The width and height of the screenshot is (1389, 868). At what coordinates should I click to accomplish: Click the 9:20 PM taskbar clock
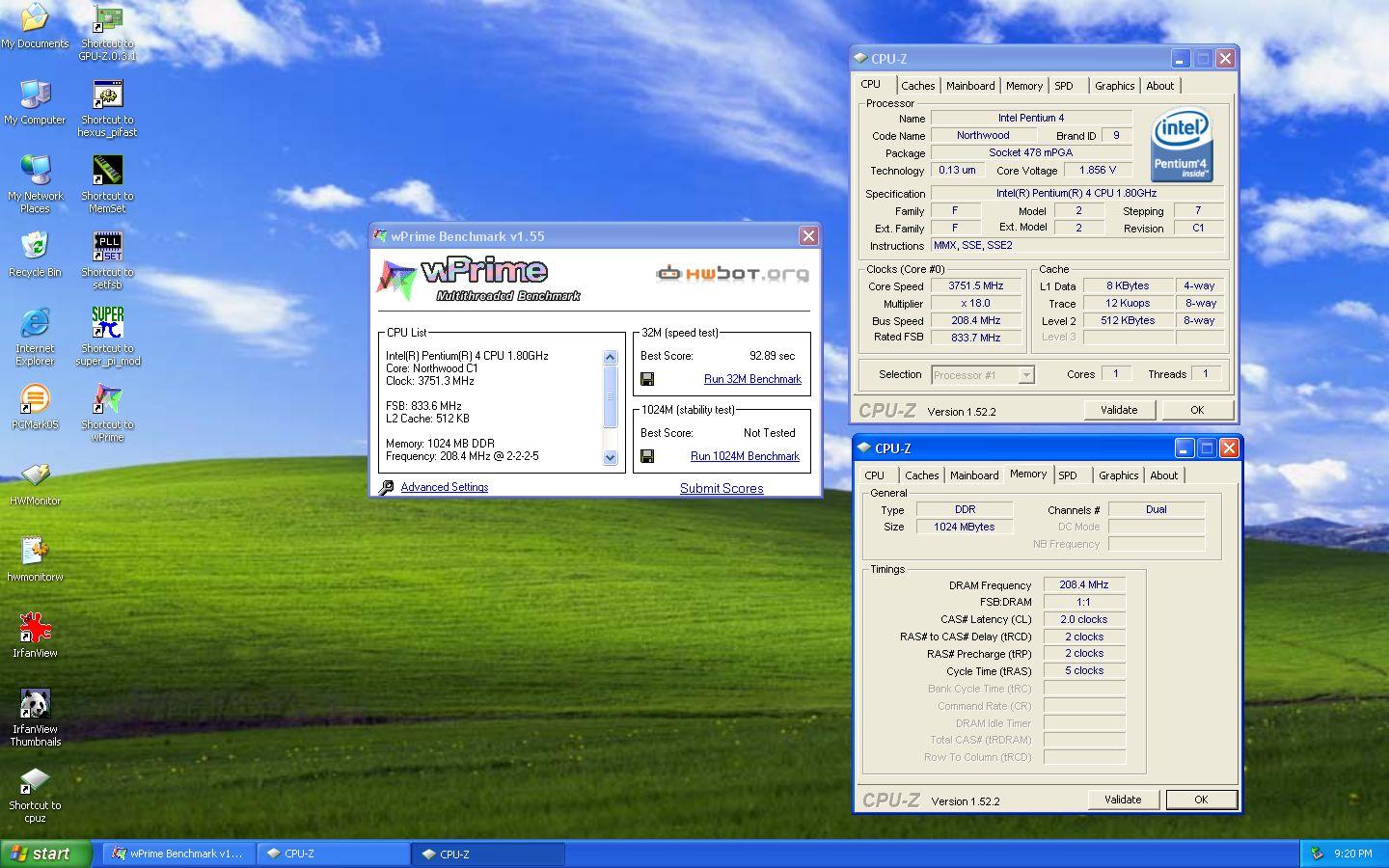1353,854
